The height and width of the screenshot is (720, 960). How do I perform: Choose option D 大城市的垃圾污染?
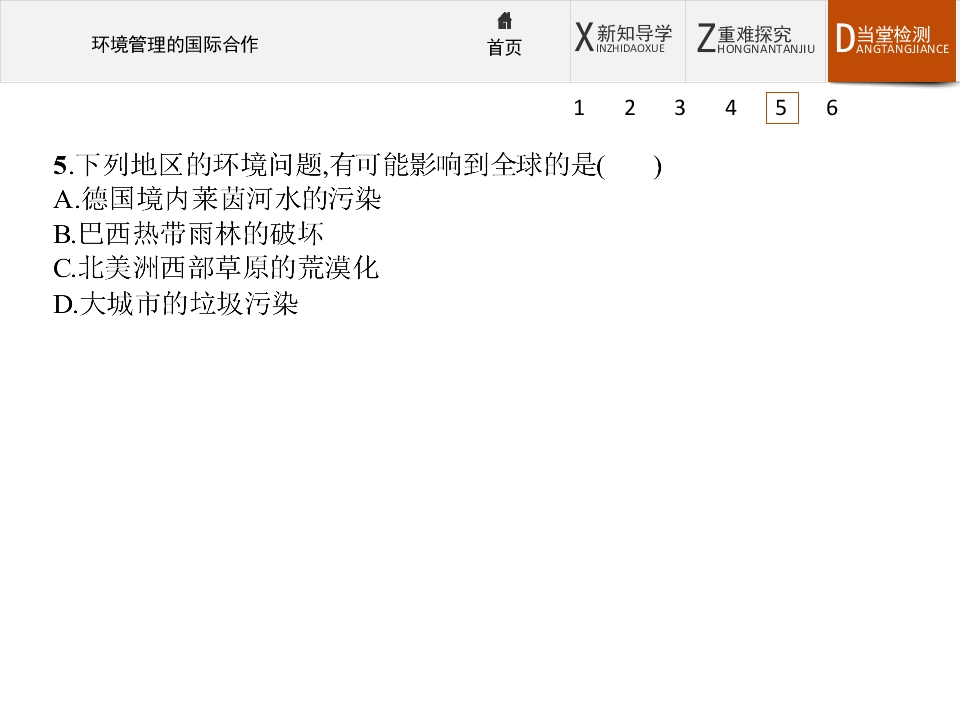[176, 304]
